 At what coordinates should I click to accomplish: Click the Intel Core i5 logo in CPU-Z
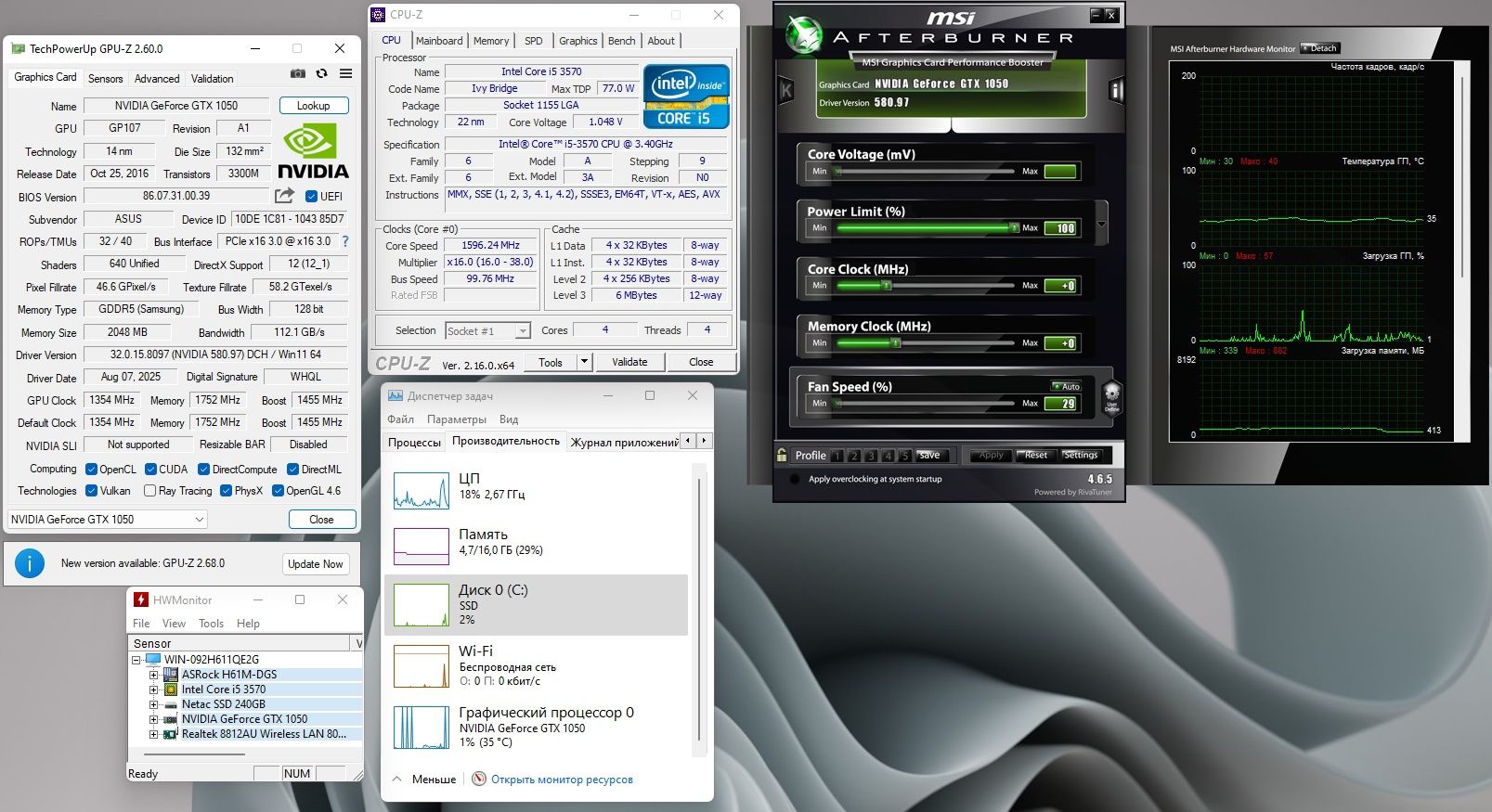[x=686, y=96]
